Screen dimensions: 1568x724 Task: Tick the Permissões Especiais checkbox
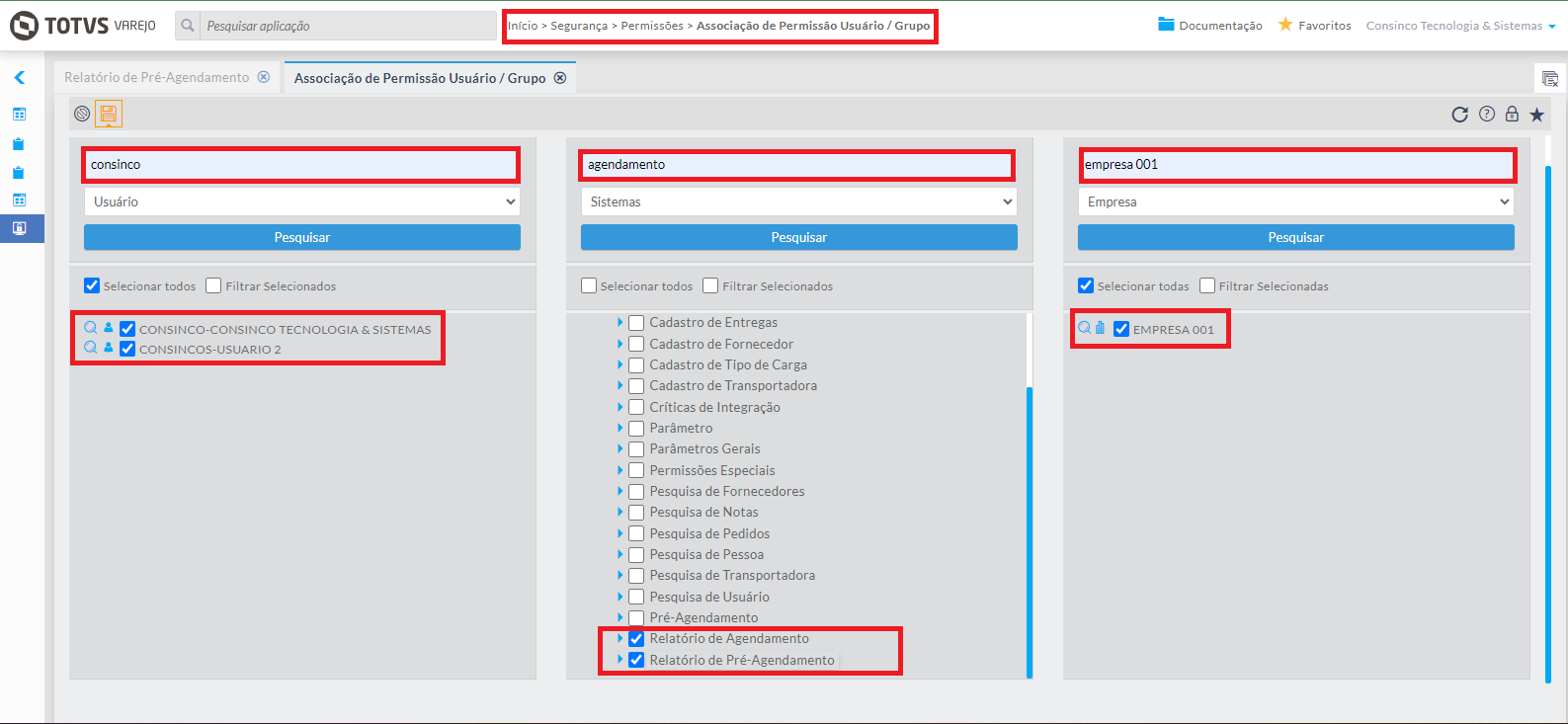click(636, 470)
